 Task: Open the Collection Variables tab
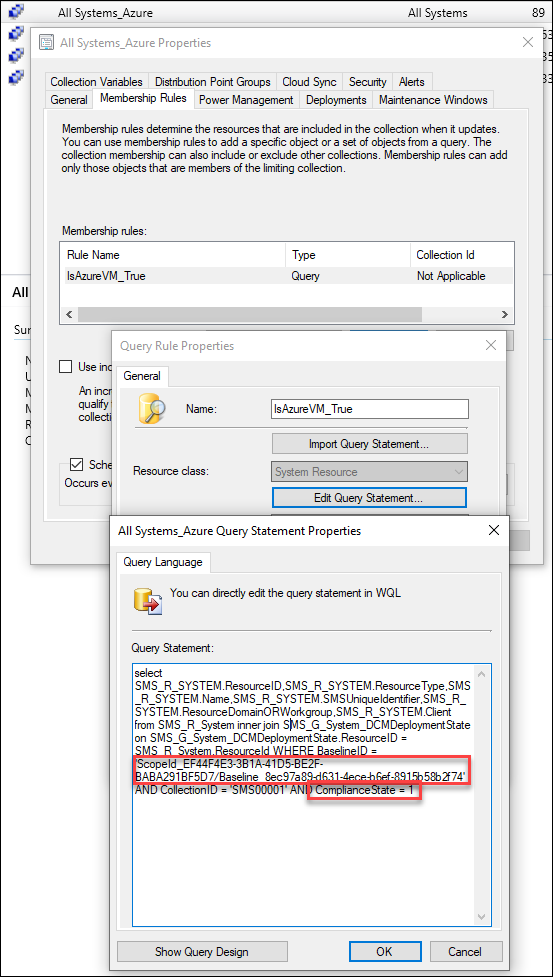pyautogui.click(x=97, y=82)
